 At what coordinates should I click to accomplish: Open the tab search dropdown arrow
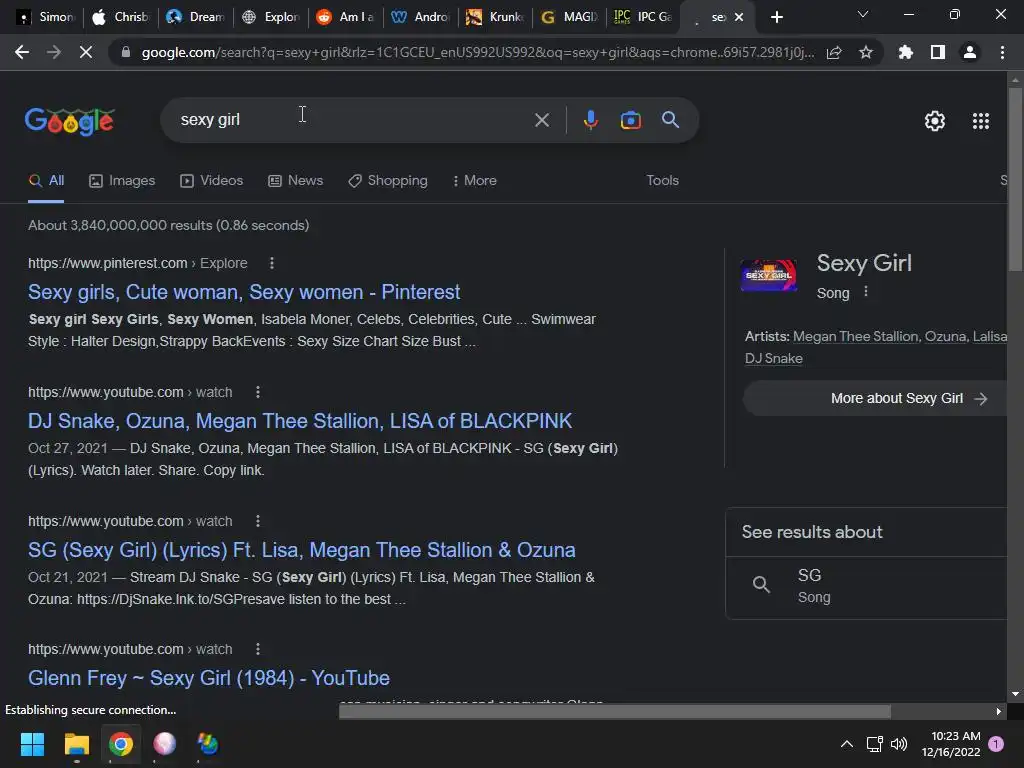click(x=863, y=14)
